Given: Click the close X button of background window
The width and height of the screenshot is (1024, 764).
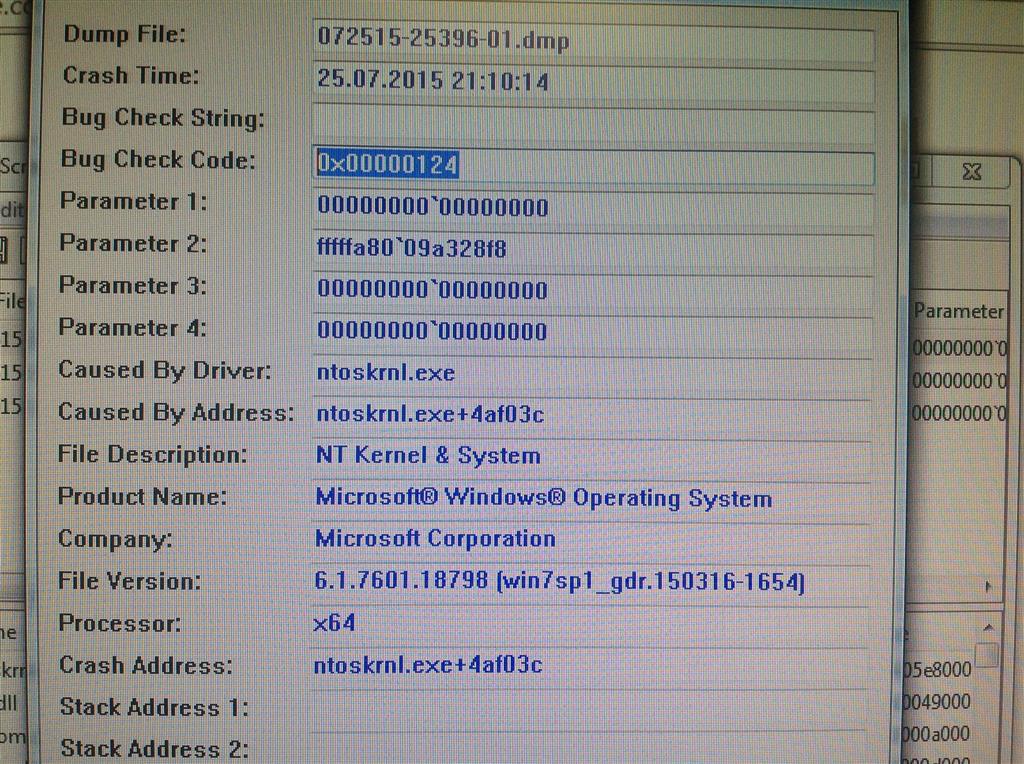Looking at the screenshot, I should [972, 172].
